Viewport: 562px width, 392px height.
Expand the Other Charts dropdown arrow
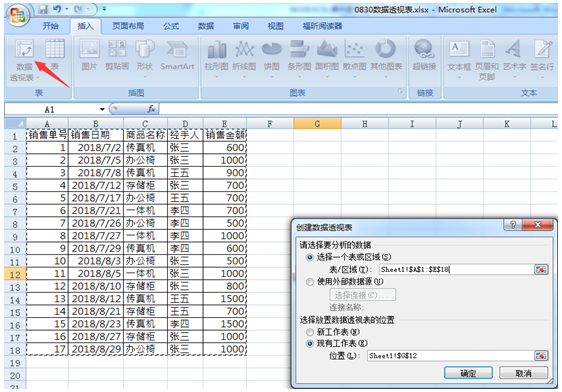(x=386, y=77)
